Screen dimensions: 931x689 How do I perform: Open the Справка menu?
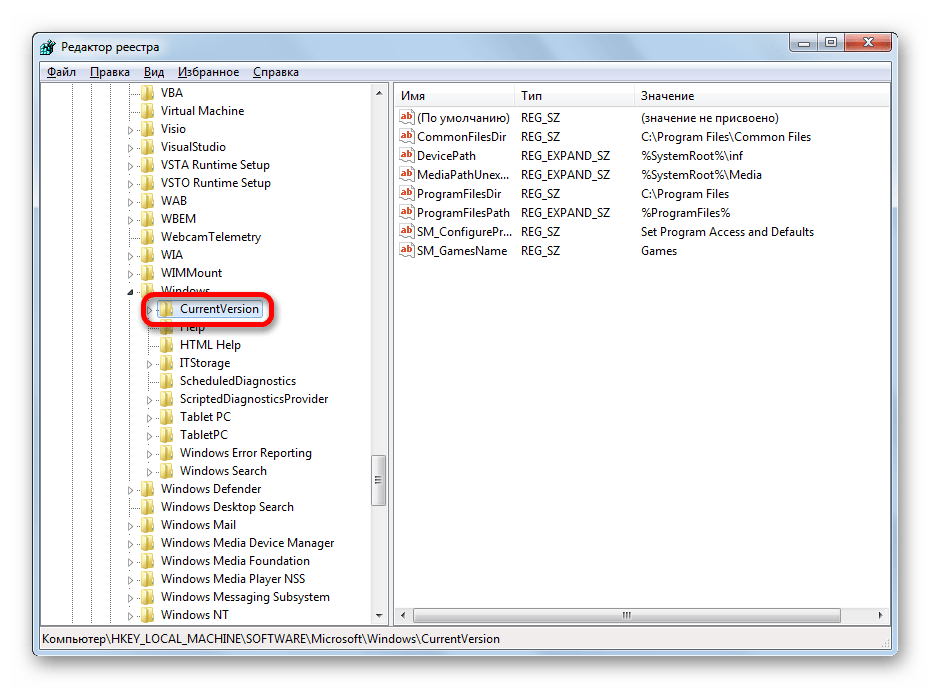click(x=276, y=72)
